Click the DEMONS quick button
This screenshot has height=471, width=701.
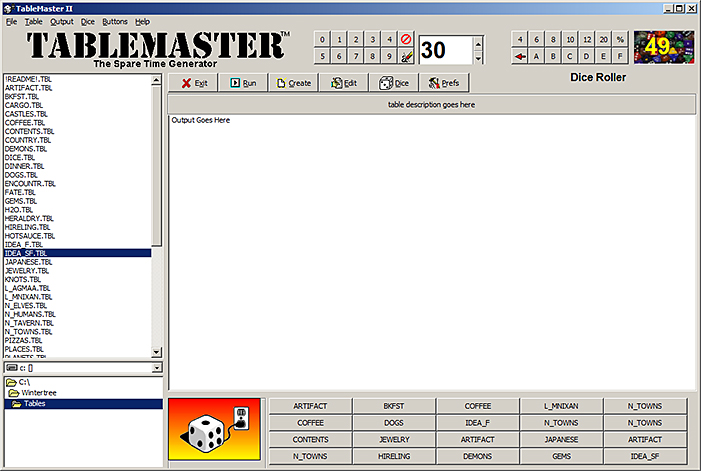pyautogui.click(x=477, y=456)
